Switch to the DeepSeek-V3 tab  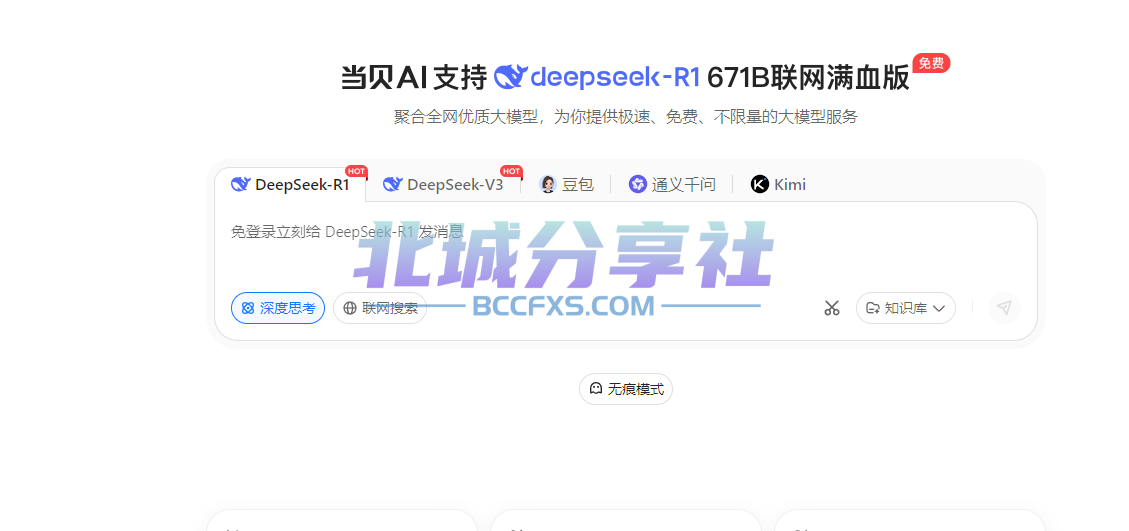[x=444, y=184]
